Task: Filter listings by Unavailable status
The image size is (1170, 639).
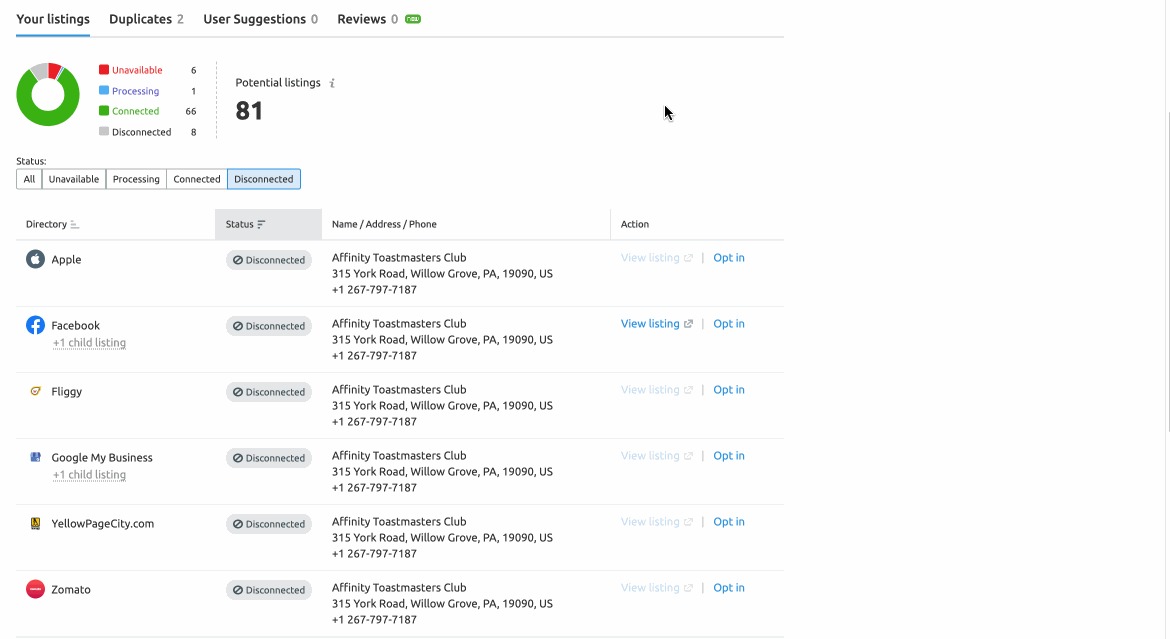Action: click(x=74, y=179)
